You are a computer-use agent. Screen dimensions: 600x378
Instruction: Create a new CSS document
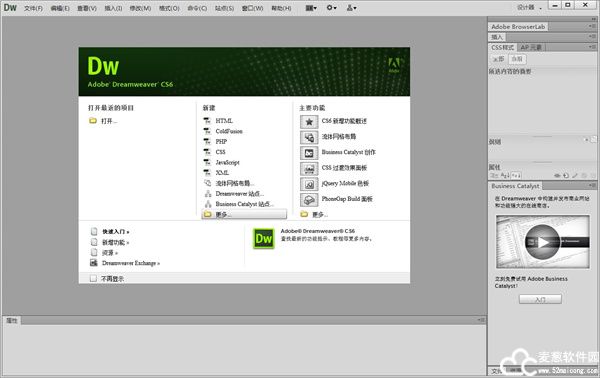tap(220, 152)
